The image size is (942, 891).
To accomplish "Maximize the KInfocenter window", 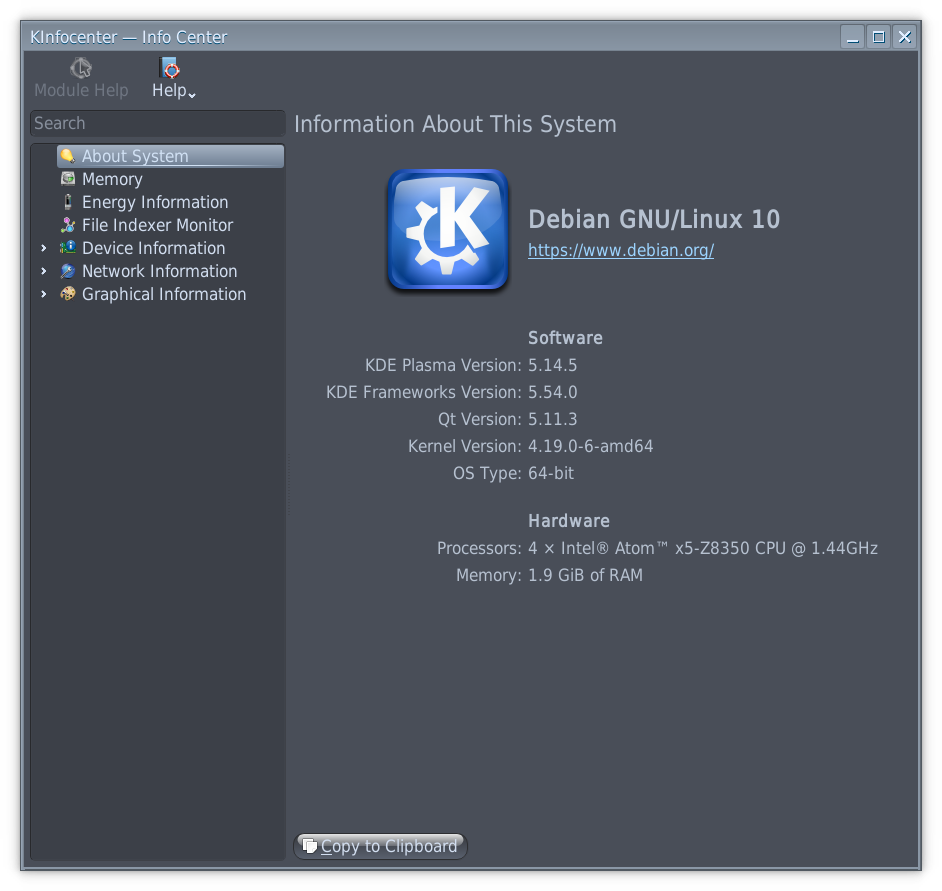I will (x=878, y=37).
